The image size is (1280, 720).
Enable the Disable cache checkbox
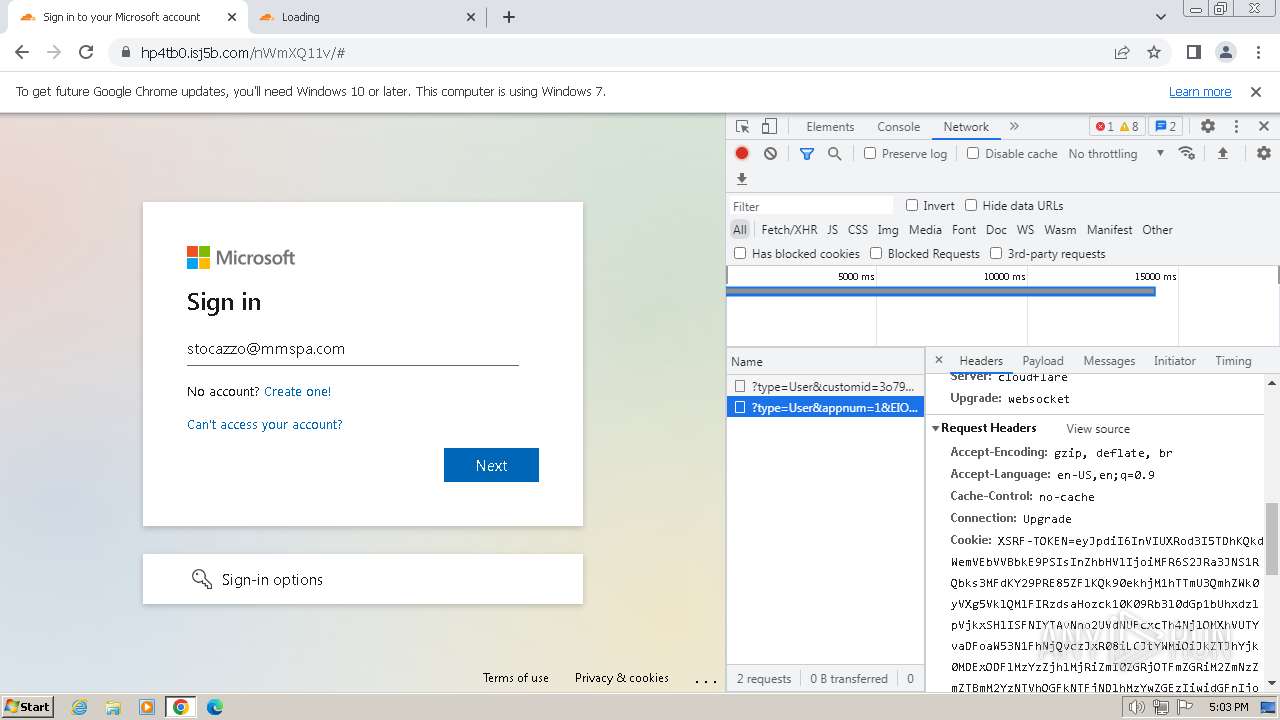(x=973, y=153)
